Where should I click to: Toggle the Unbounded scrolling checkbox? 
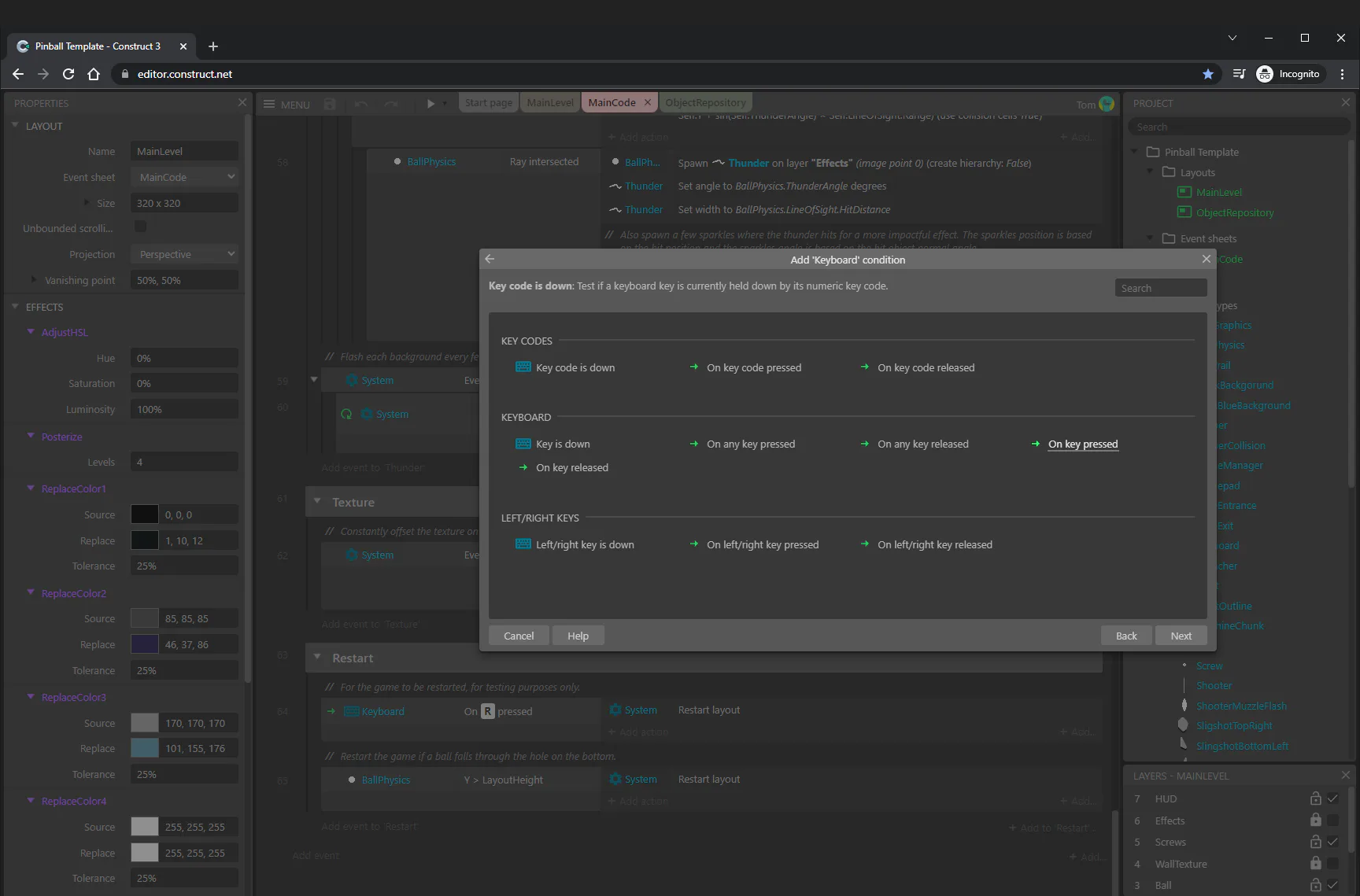point(141,227)
